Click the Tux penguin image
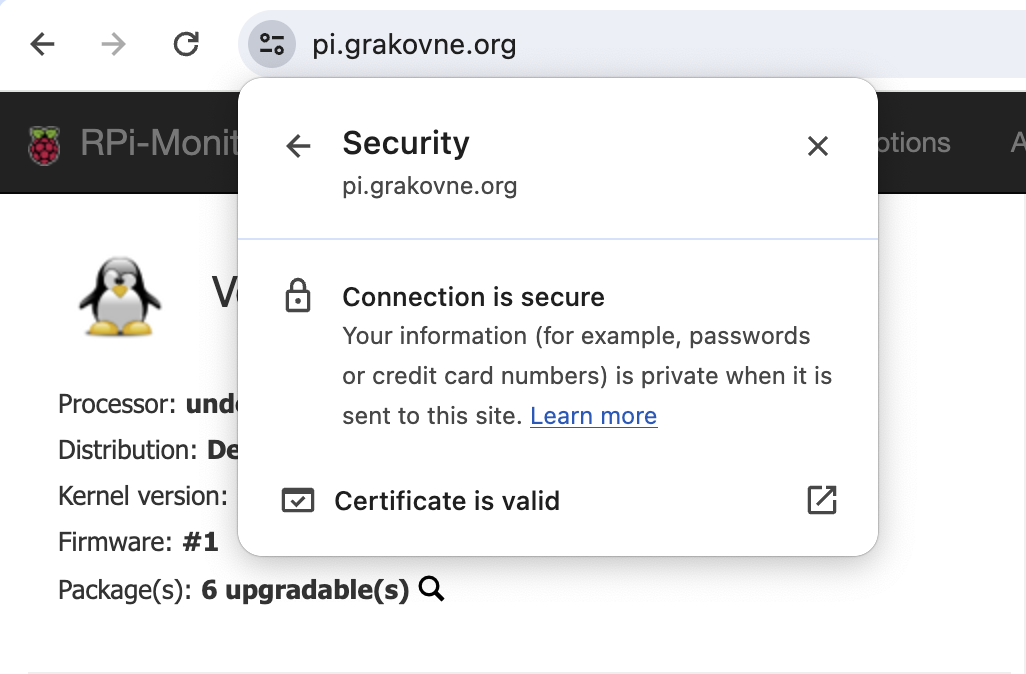This screenshot has height=674, width=1026. coord(119,296)
